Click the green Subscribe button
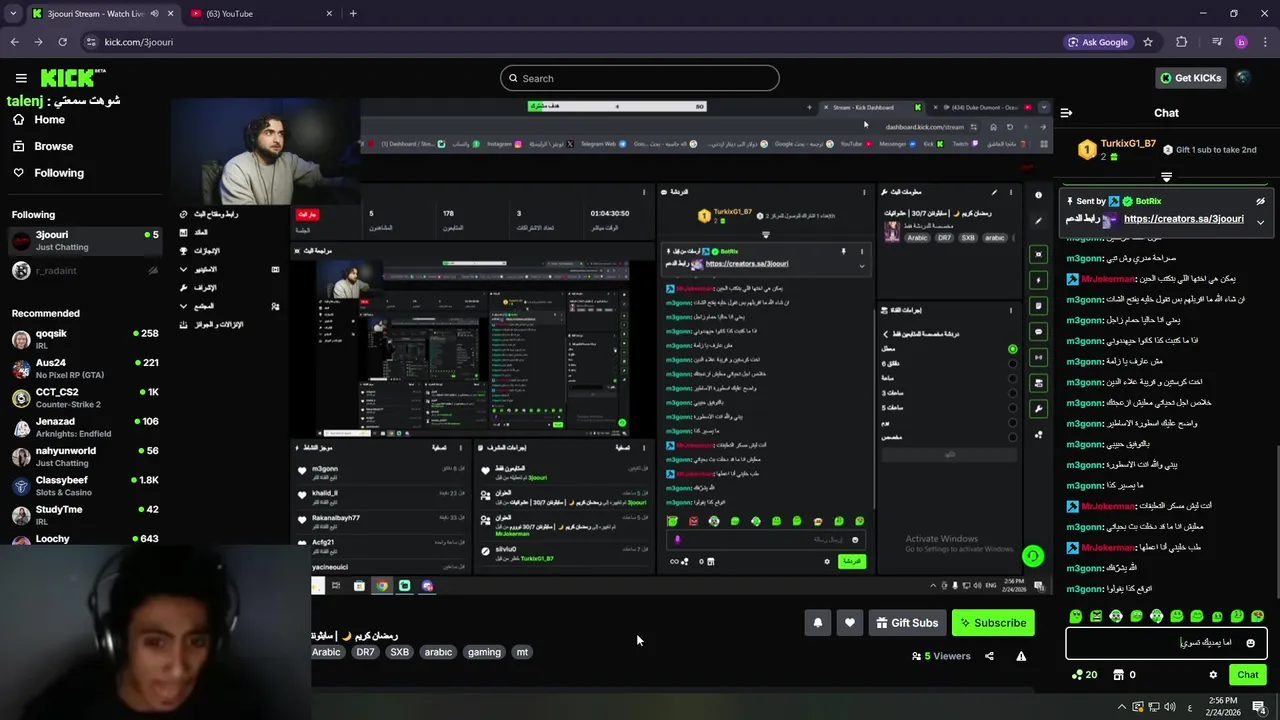This screenshot has height=720, width=1280. [993, 623]
